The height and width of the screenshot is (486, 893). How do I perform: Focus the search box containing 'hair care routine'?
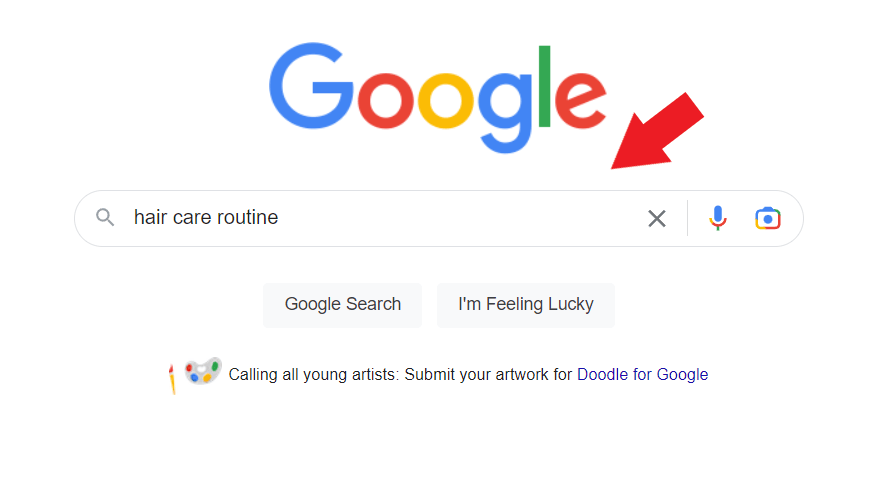coord(380,218)
